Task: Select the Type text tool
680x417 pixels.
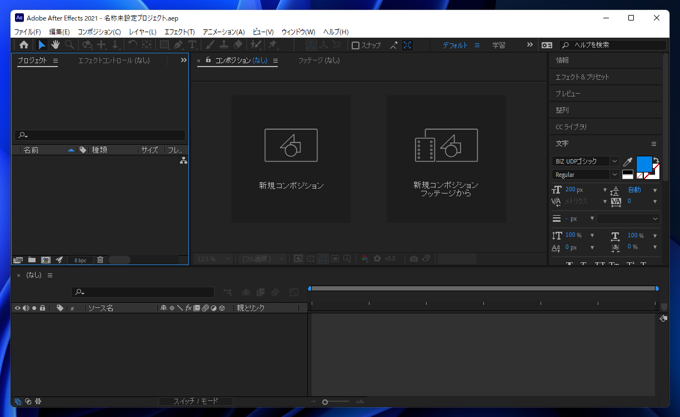Action: [192, 45]
